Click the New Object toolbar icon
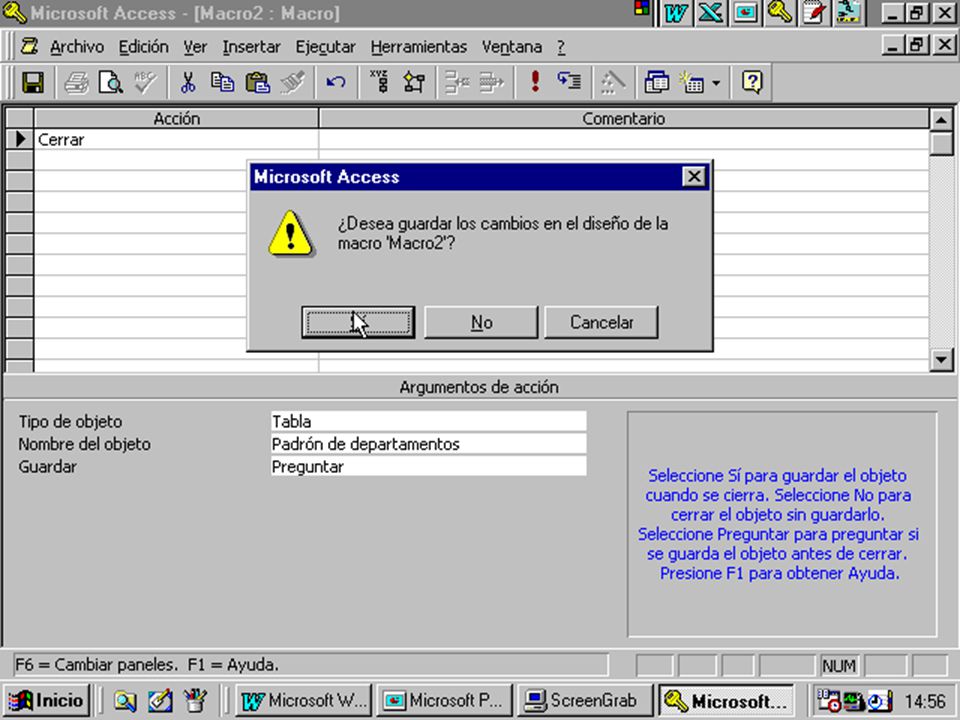The image size is (960, 720). (692, 82)
